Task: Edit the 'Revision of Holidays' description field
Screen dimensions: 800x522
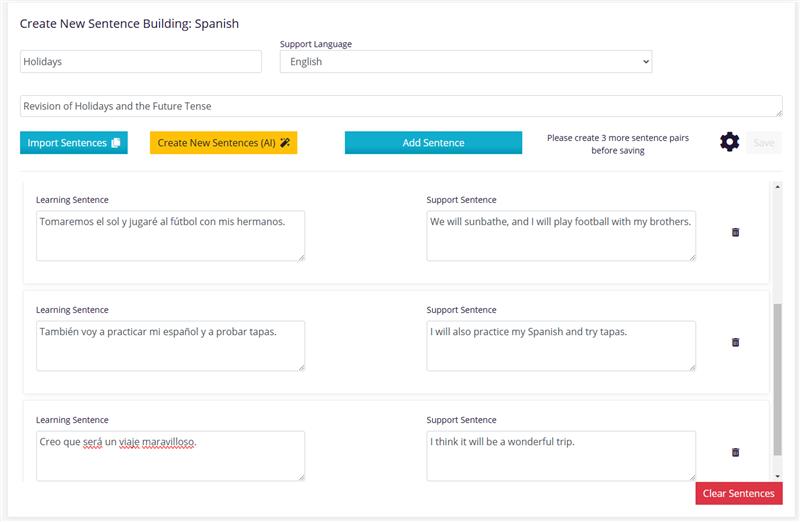Action: click(x=401, y=106)
